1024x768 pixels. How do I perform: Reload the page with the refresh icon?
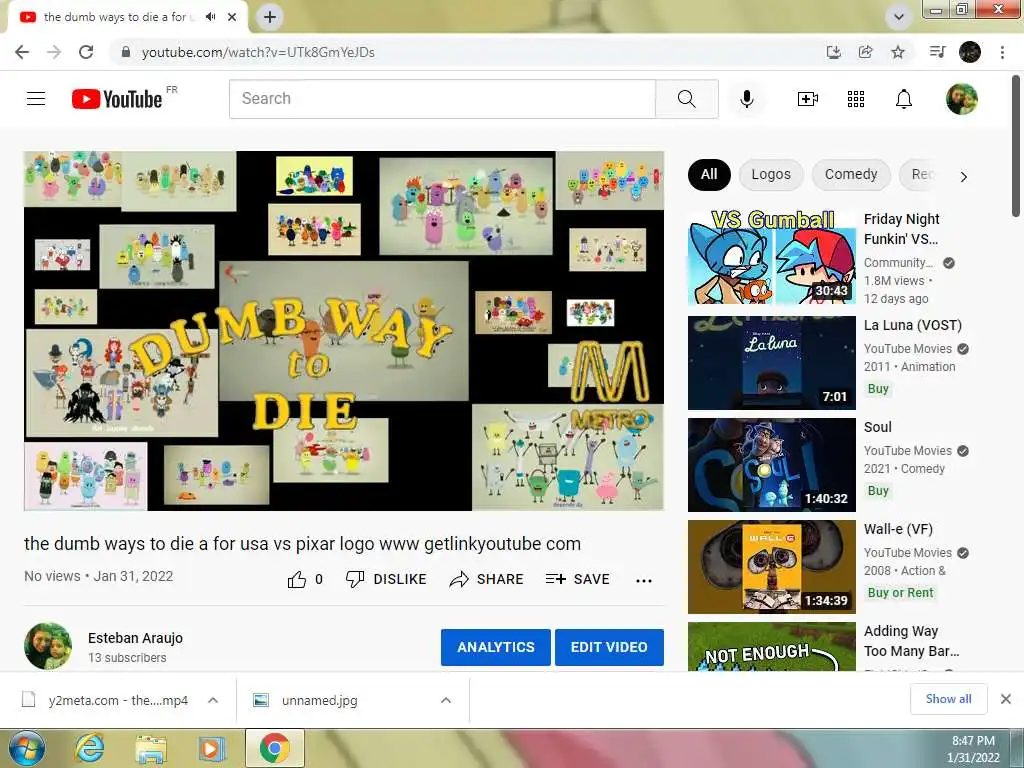pyautogui.click(x=86, y=52)
